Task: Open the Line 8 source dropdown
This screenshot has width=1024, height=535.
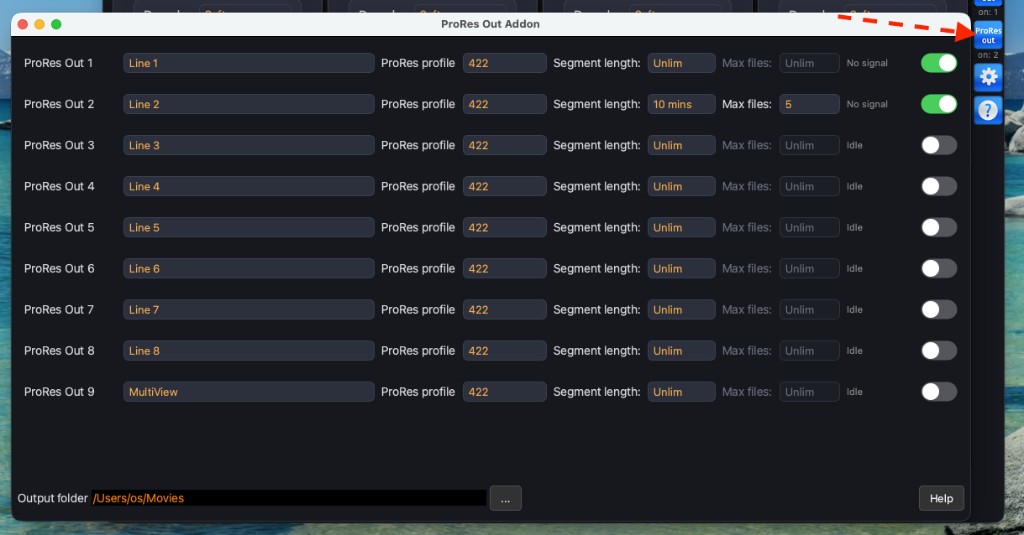Action: (249, 351)
